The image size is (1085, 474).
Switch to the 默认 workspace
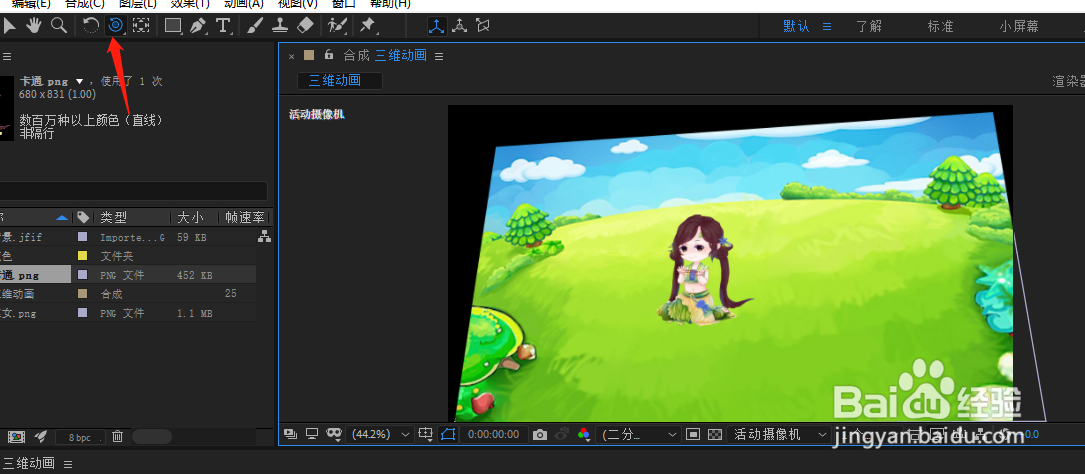pos(796,26)
